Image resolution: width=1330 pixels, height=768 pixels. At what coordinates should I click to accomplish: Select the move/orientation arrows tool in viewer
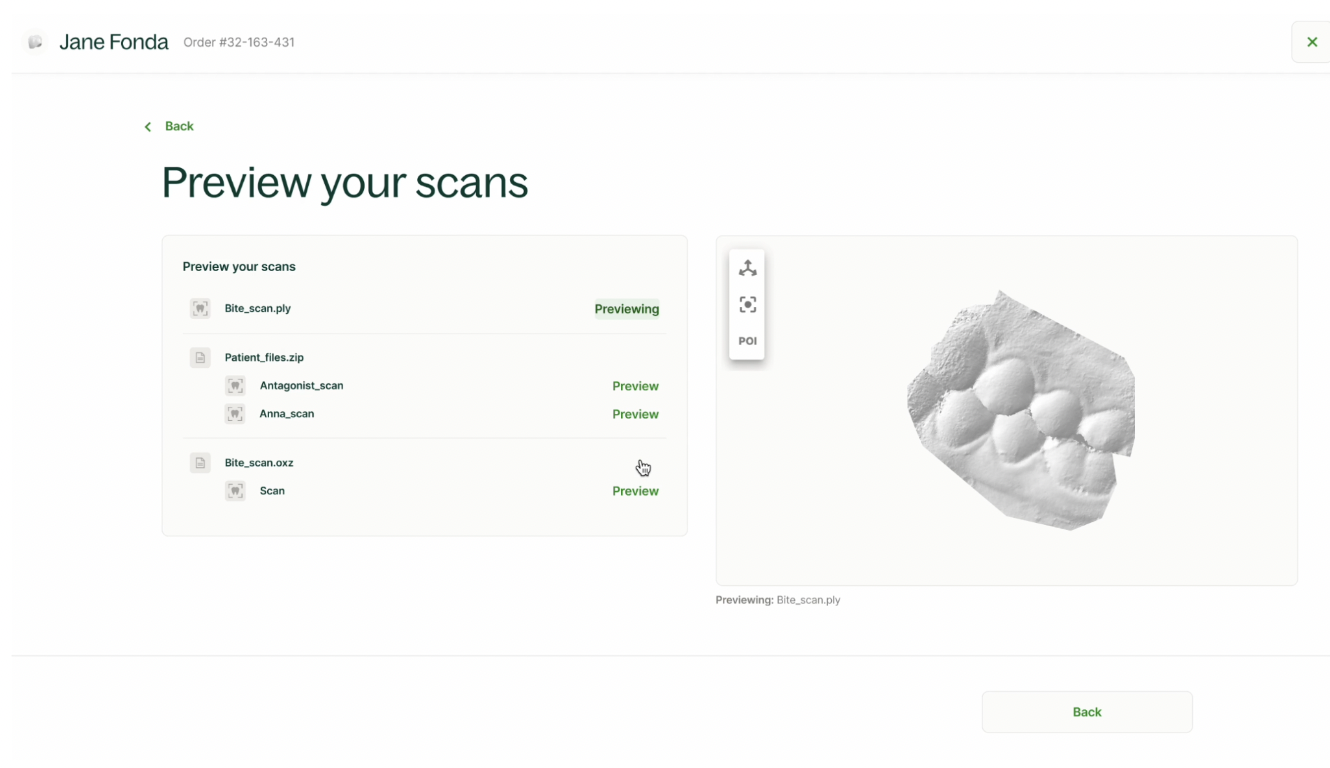coord(746,268)
